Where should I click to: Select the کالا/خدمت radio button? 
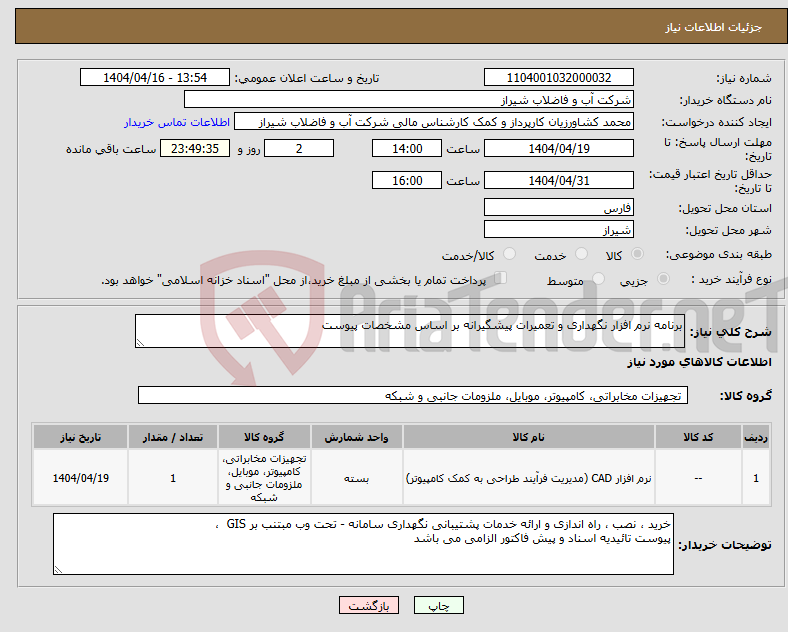click(x=510, y=254)
